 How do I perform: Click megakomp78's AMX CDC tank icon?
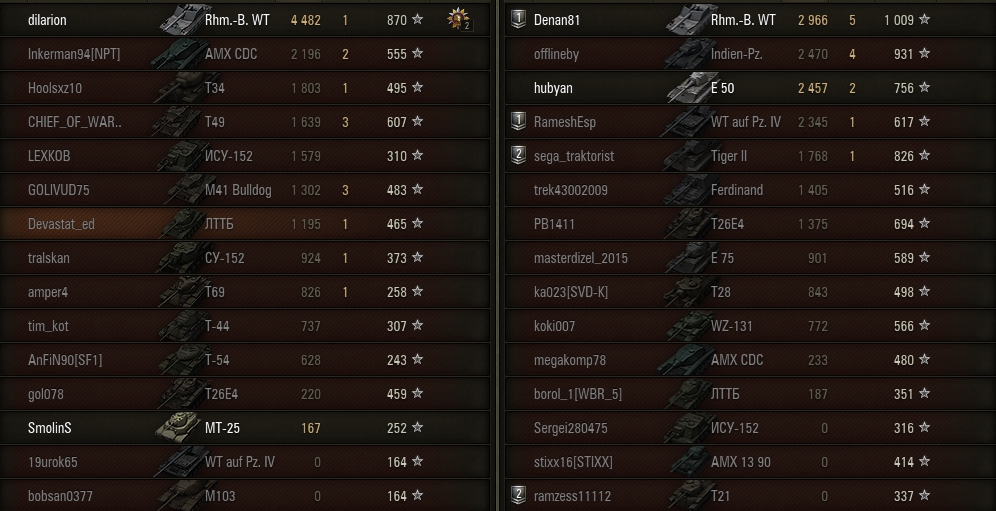[685, 360]
